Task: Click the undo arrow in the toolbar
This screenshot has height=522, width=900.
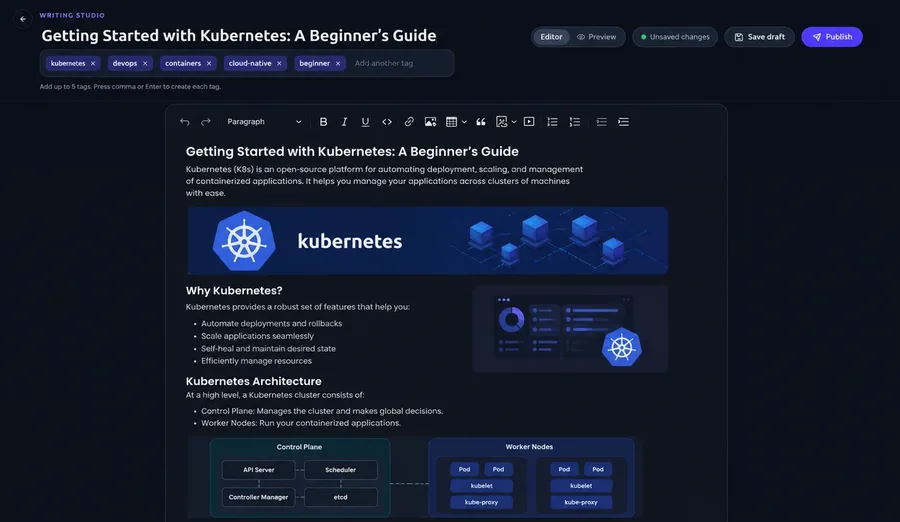Action: [184, 122]
